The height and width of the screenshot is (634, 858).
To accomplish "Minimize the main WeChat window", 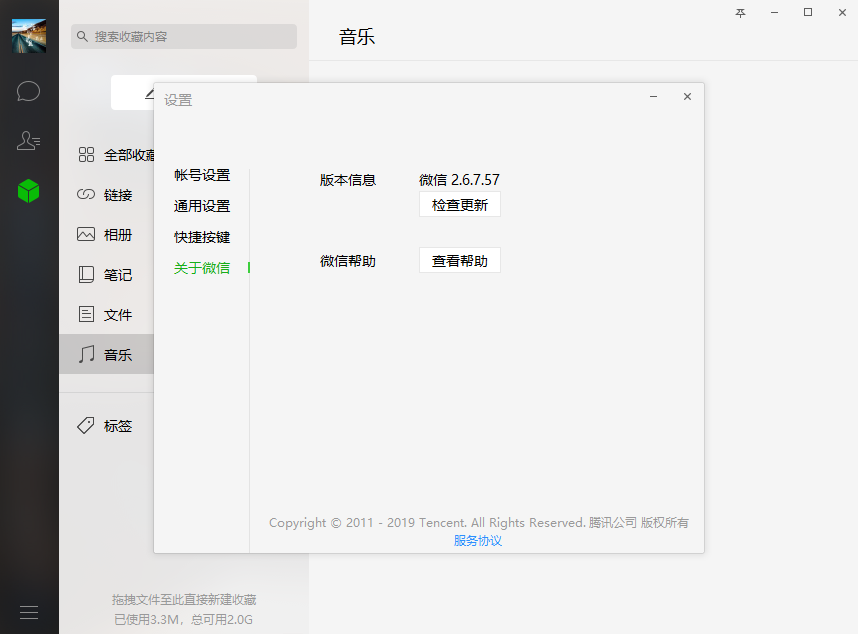I will coord(774,13).
